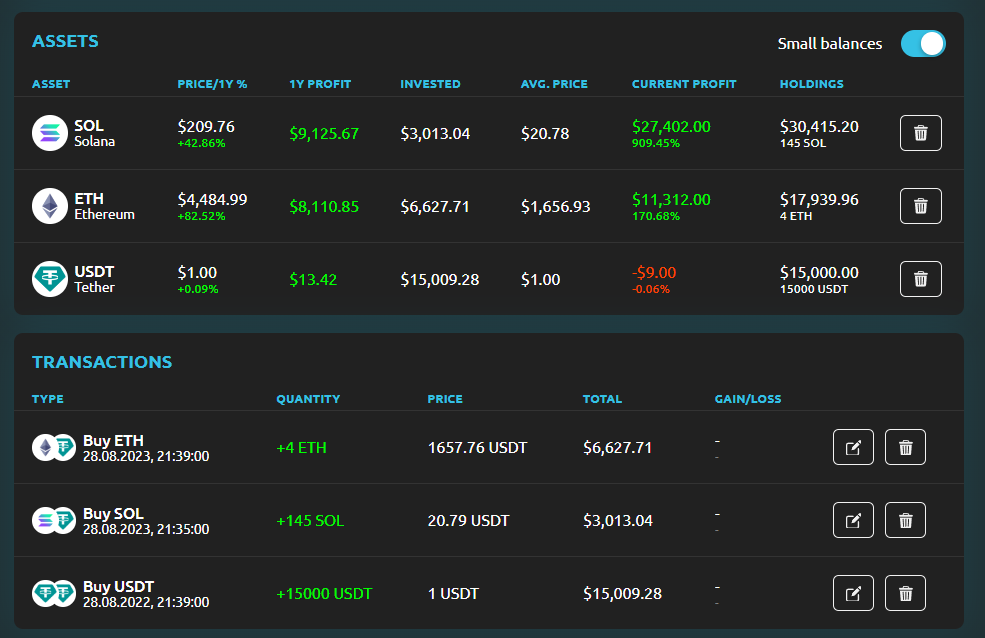Sort assets by the ASSET column
985x638 pixels.
pos(50,84)
